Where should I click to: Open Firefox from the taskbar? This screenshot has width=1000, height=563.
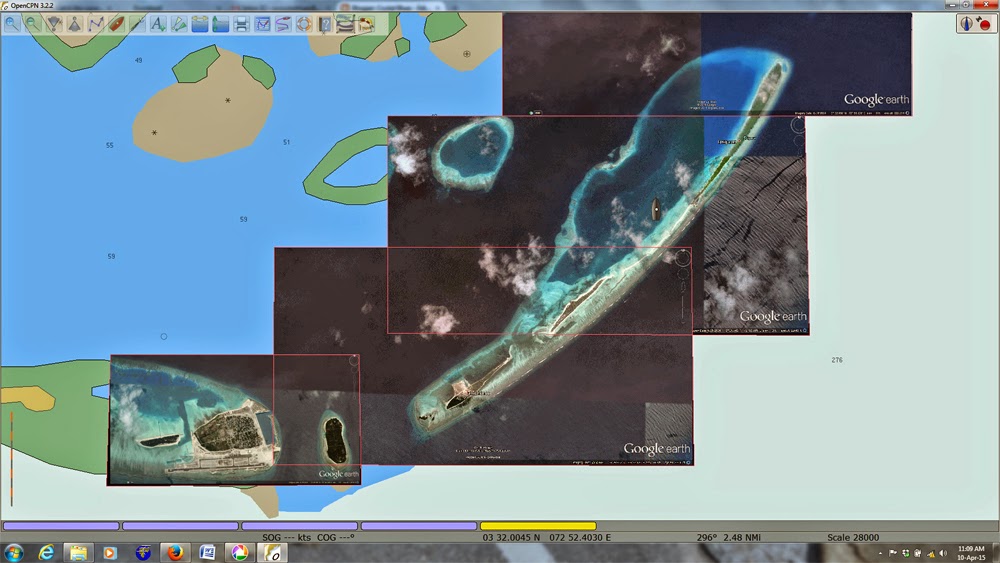coord(175,553)
